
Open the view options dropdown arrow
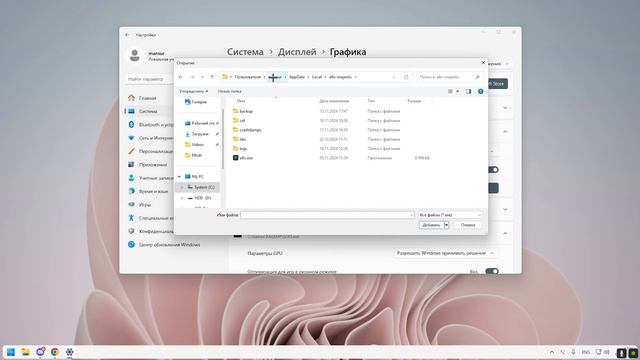tap(458, 91)
